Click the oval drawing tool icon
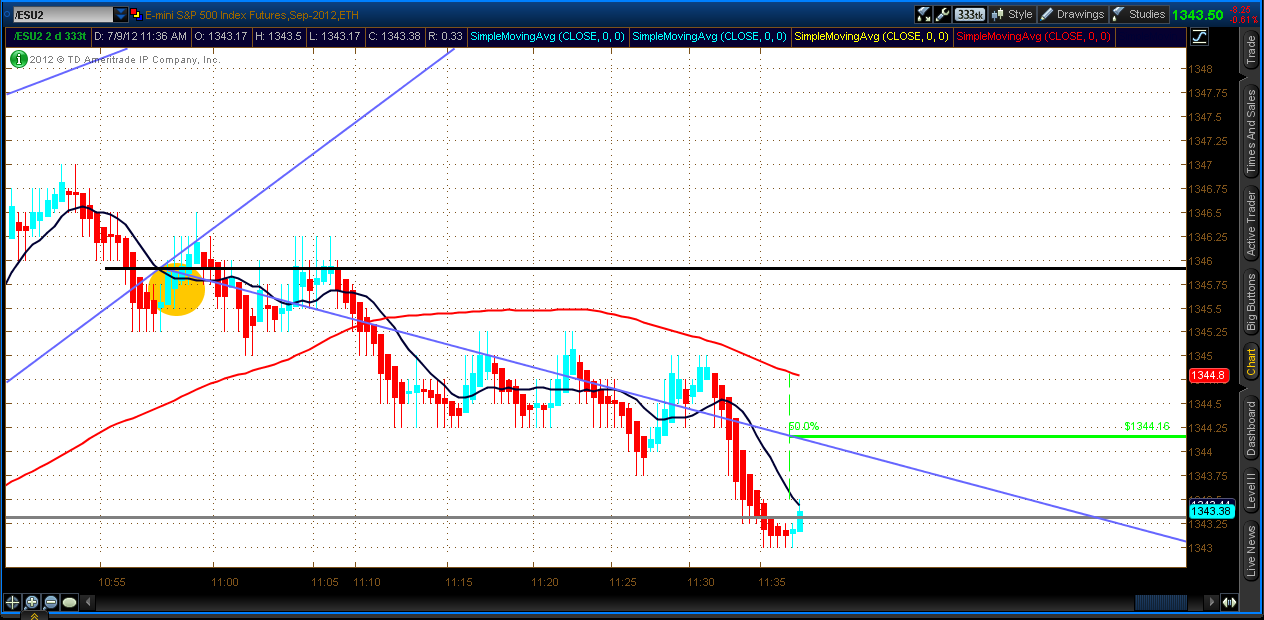 pos(69,602)
